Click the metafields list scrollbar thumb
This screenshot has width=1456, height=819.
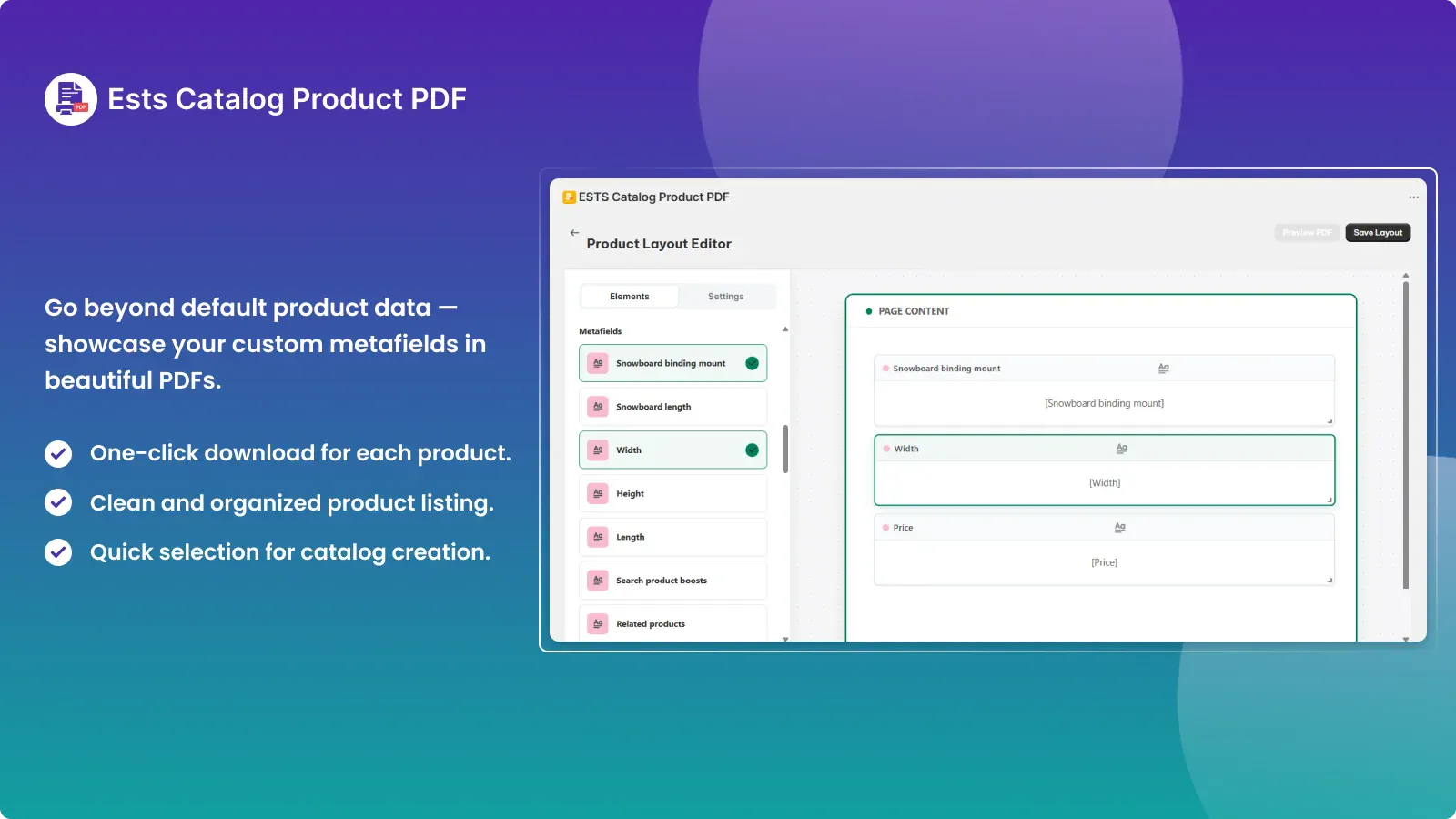tap(784, 449)
